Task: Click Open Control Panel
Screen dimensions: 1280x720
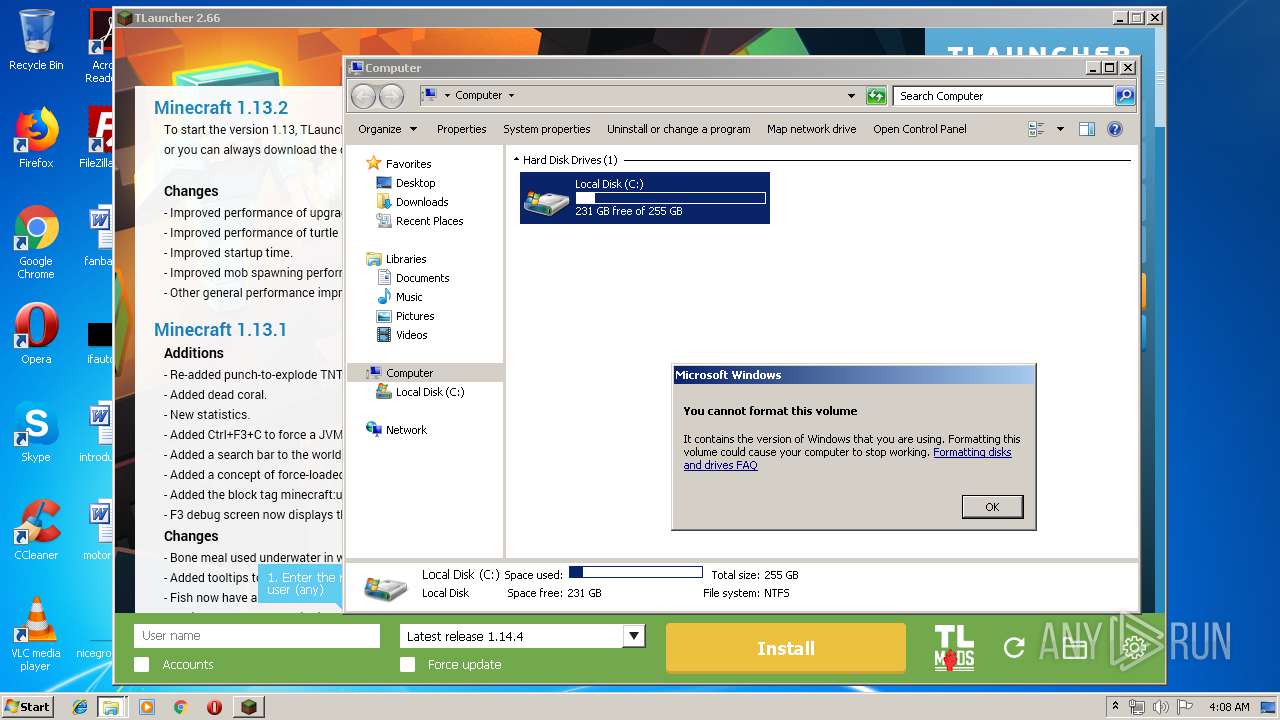Action: (x=919, y=129)
